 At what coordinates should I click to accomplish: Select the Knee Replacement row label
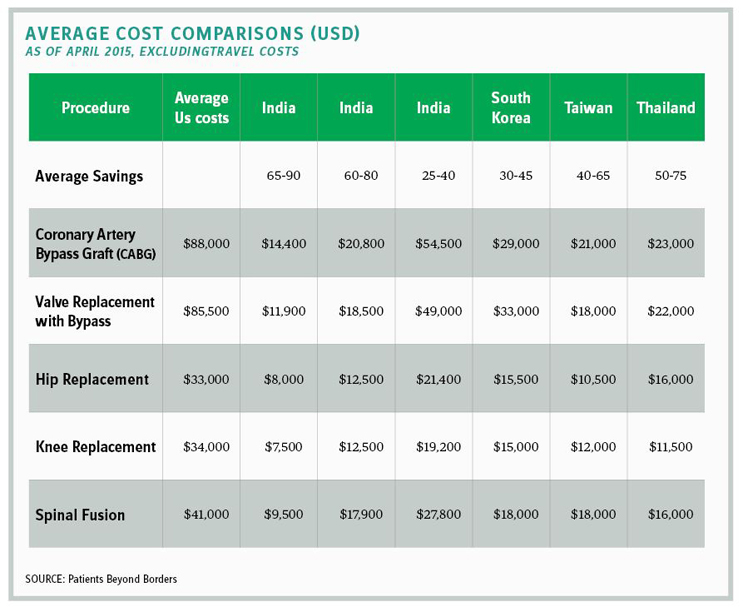coord(95,447)
